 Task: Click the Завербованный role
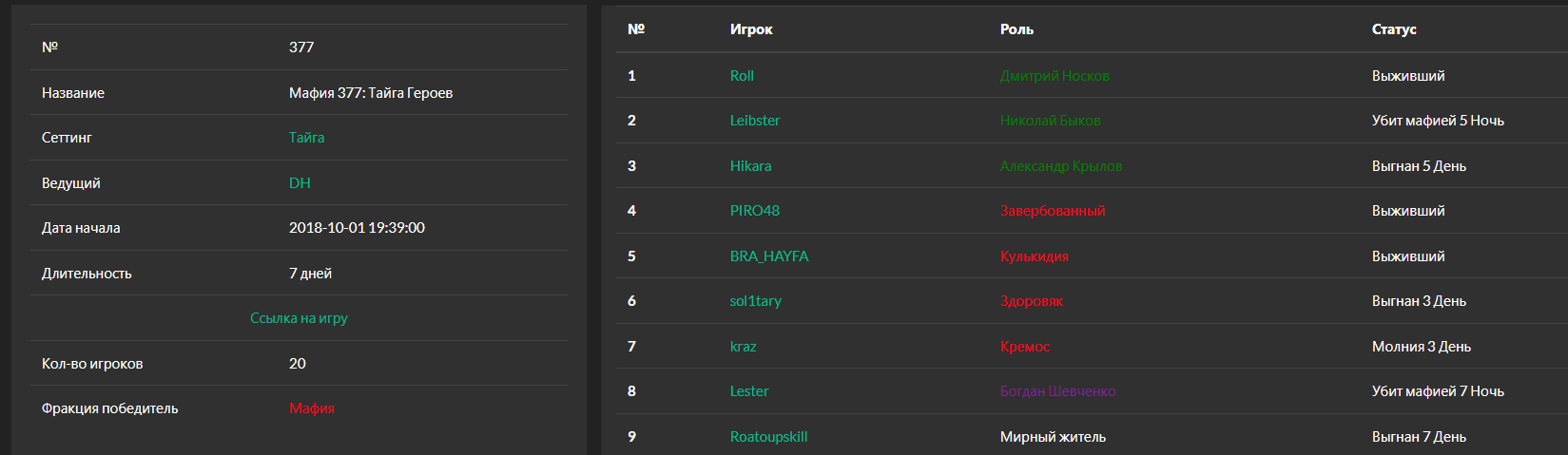click(x=1053, y=211)
